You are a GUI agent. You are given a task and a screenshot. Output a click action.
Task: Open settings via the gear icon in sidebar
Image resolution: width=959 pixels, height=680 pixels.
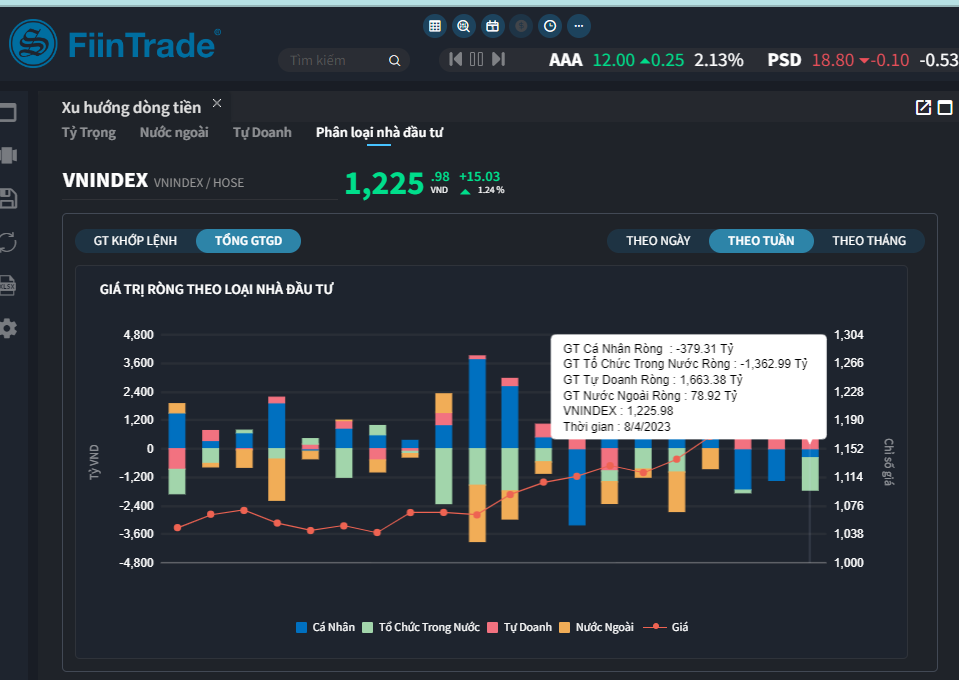tap(9, 328)
